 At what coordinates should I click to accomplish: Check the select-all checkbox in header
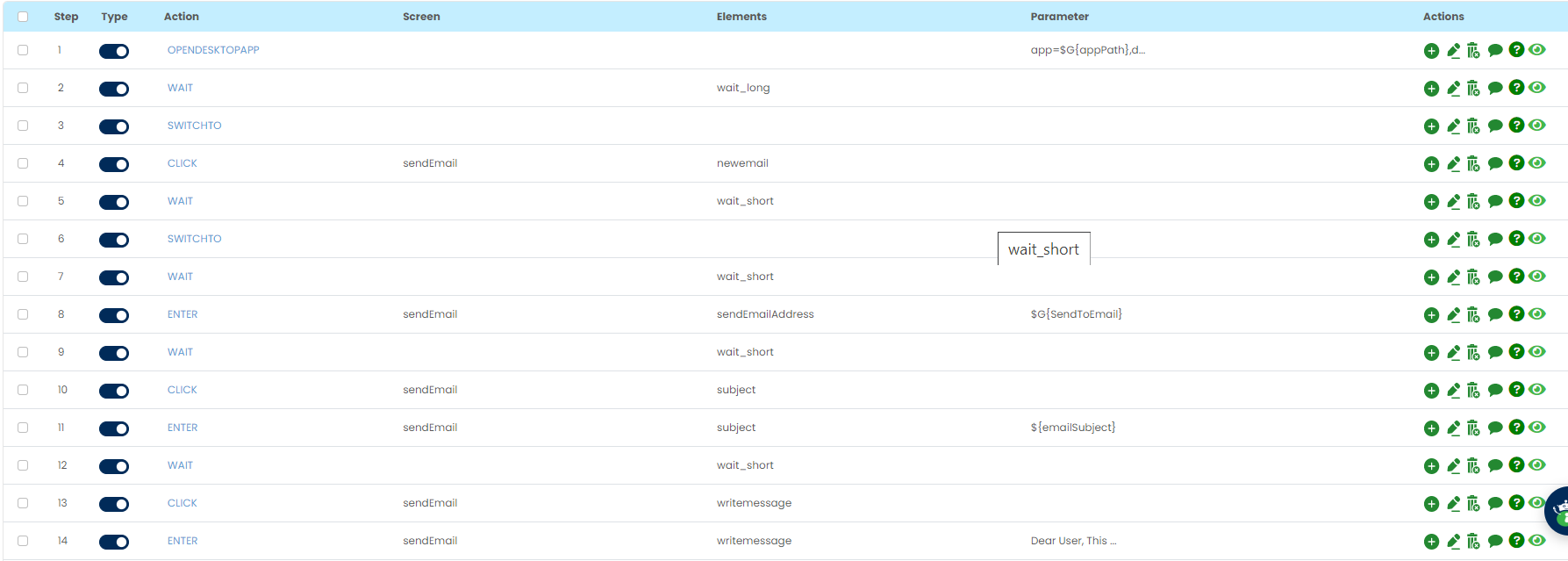pyautogui.click(x=23, y=17)
